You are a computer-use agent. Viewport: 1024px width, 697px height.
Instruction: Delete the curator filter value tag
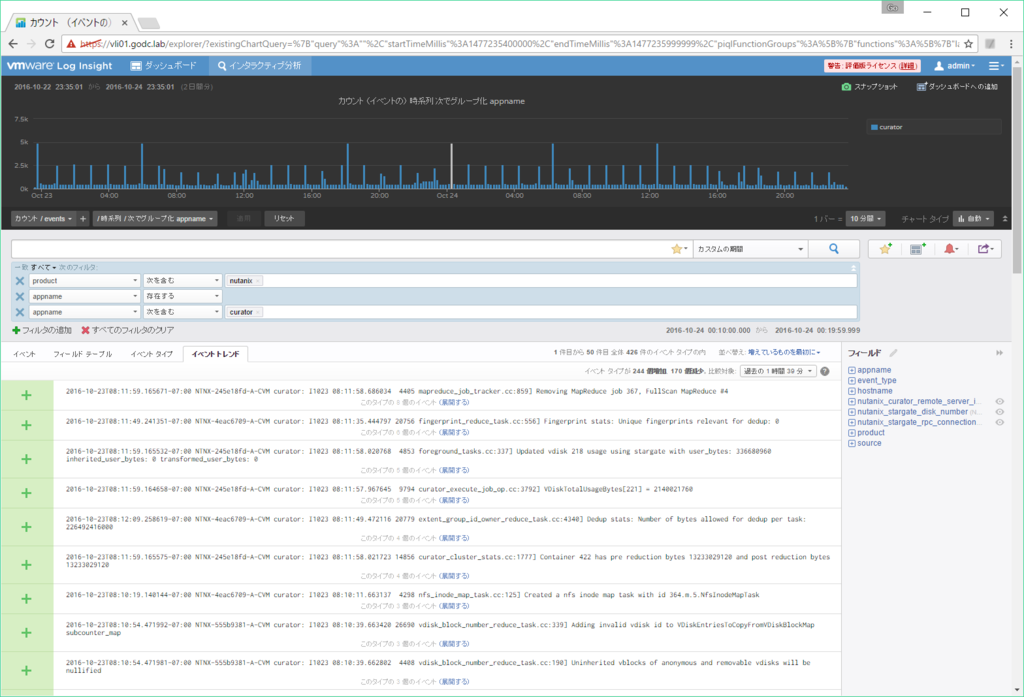pos(258,312)
